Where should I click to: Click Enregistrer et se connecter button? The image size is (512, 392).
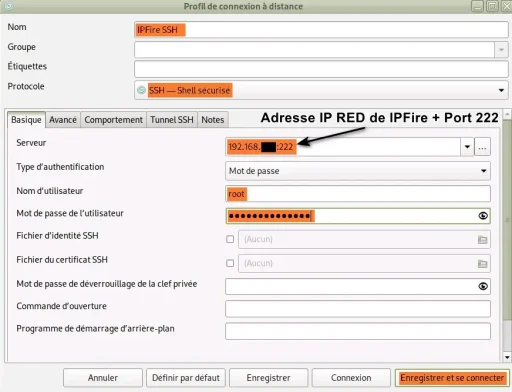pos(452,378)
